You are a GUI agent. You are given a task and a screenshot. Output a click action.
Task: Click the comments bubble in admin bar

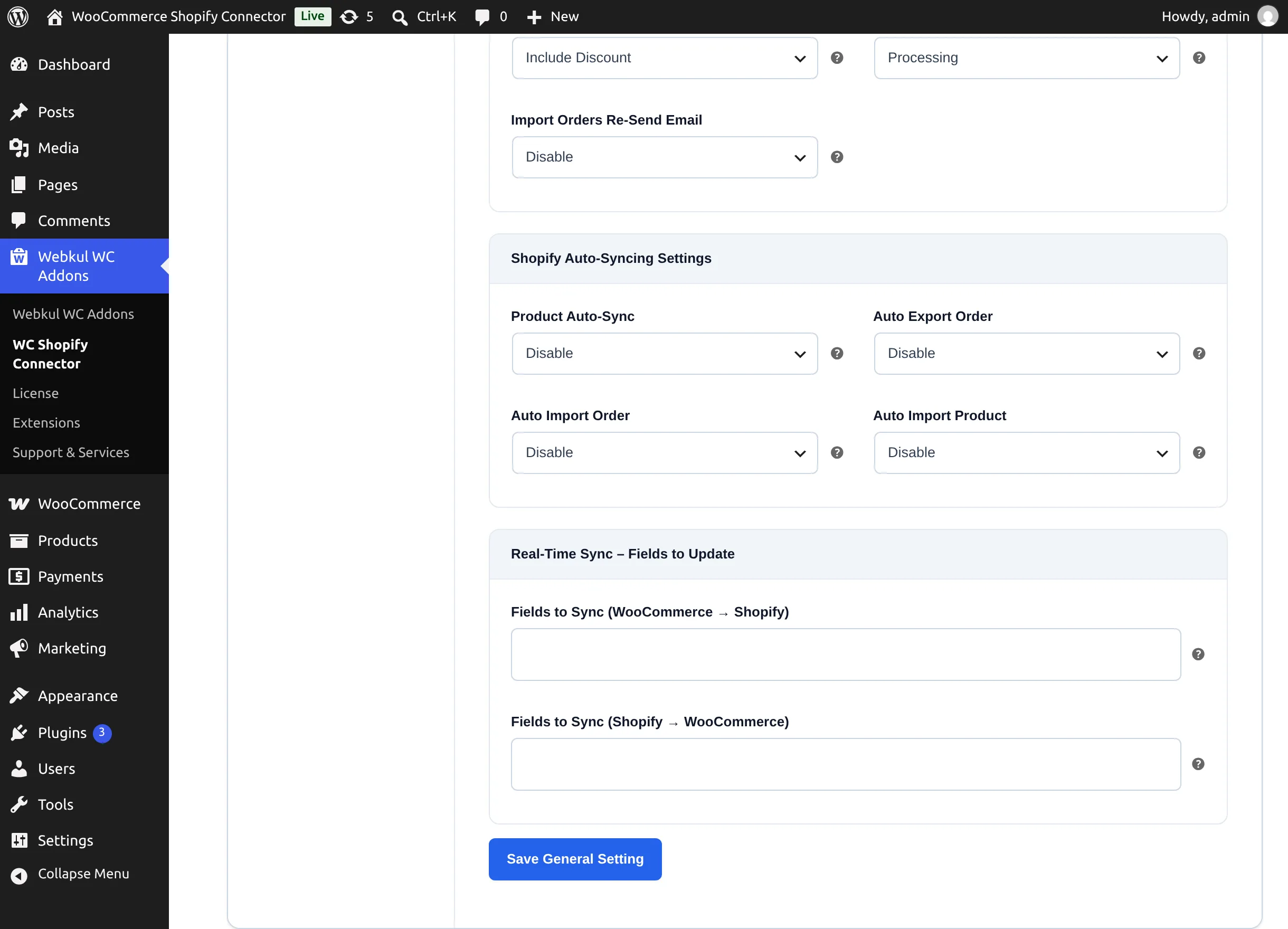(x=482, y=17)
